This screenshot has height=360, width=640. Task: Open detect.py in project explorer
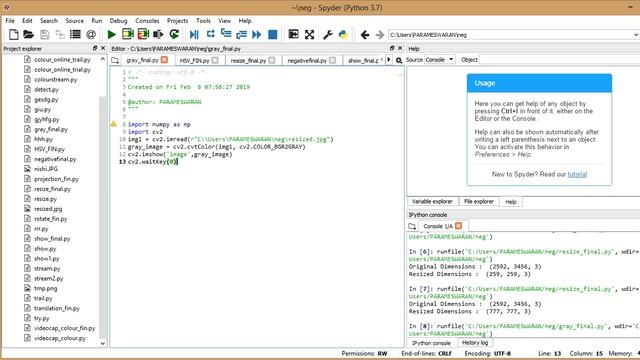(47, 89)
